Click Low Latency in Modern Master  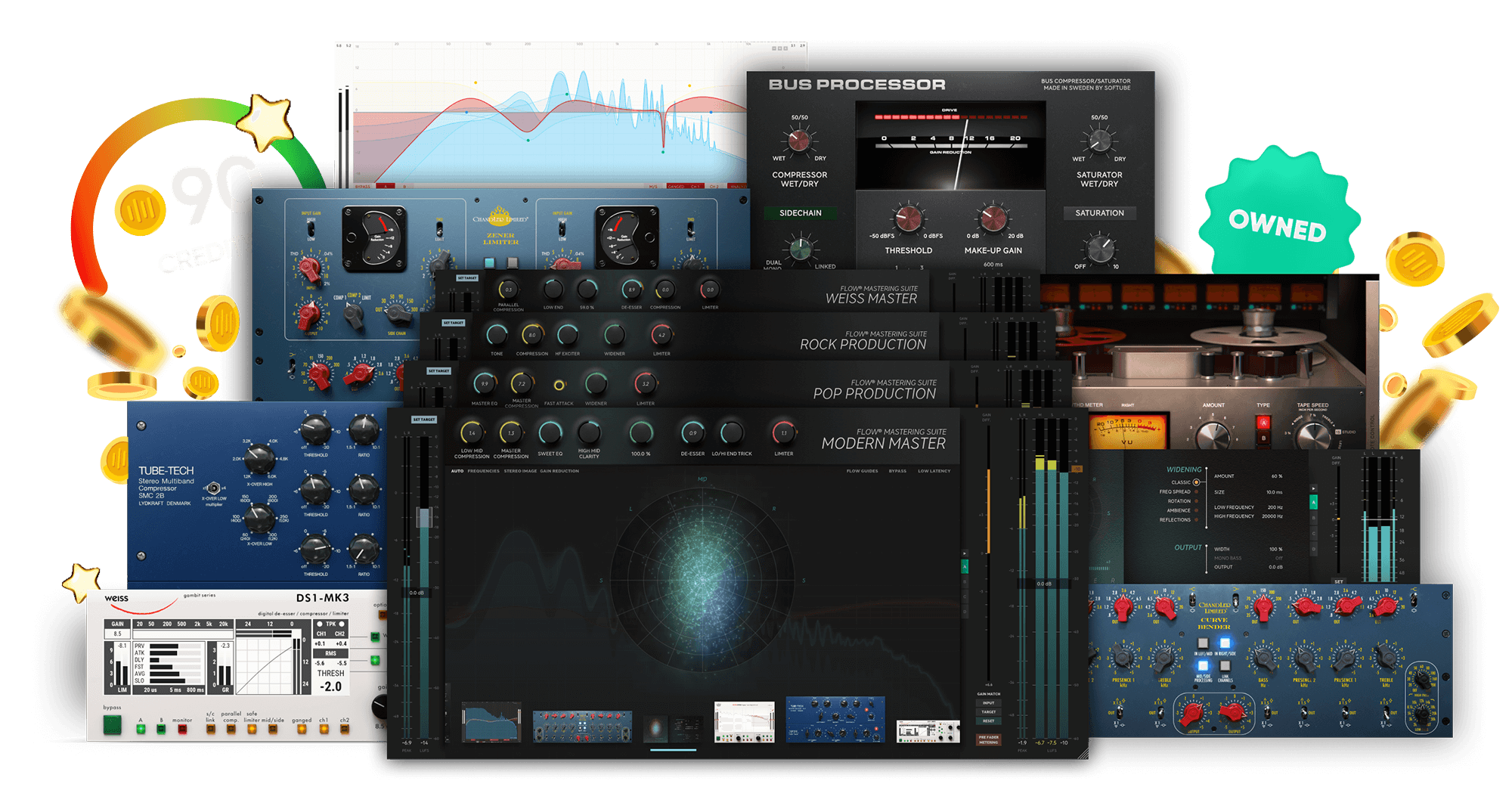click(x=934, y=471)
